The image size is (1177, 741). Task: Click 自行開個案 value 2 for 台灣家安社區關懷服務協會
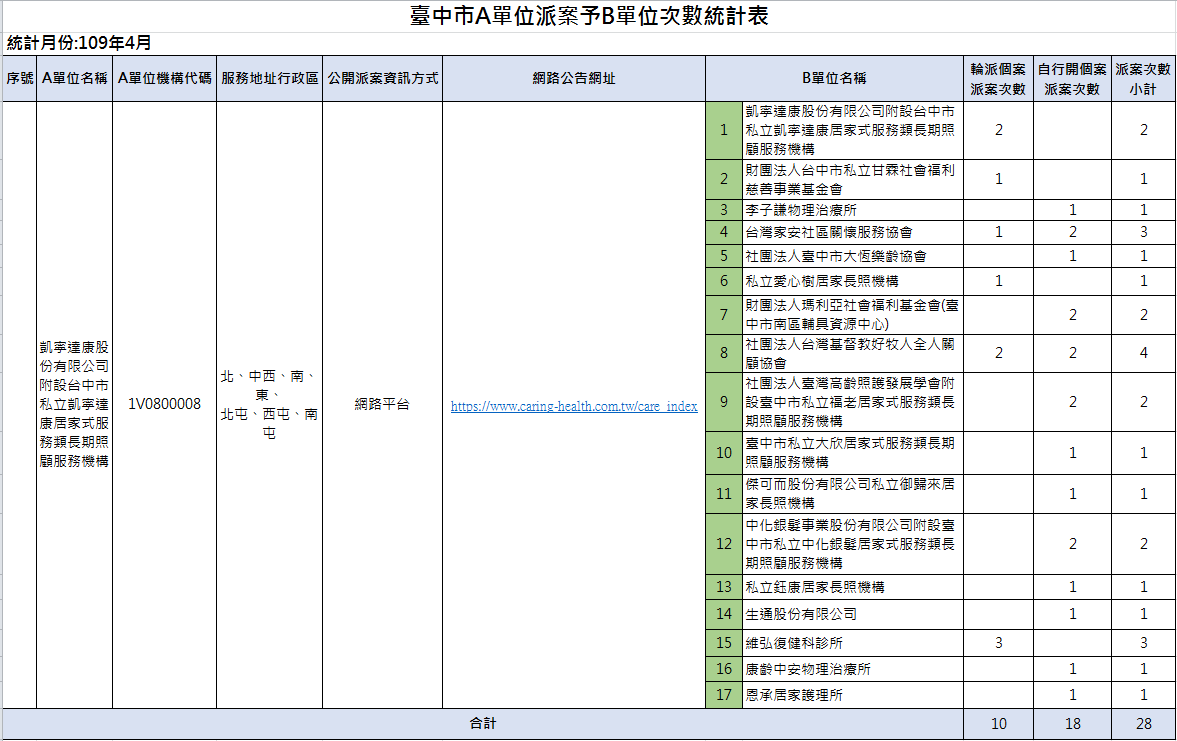click(1073, 232)
